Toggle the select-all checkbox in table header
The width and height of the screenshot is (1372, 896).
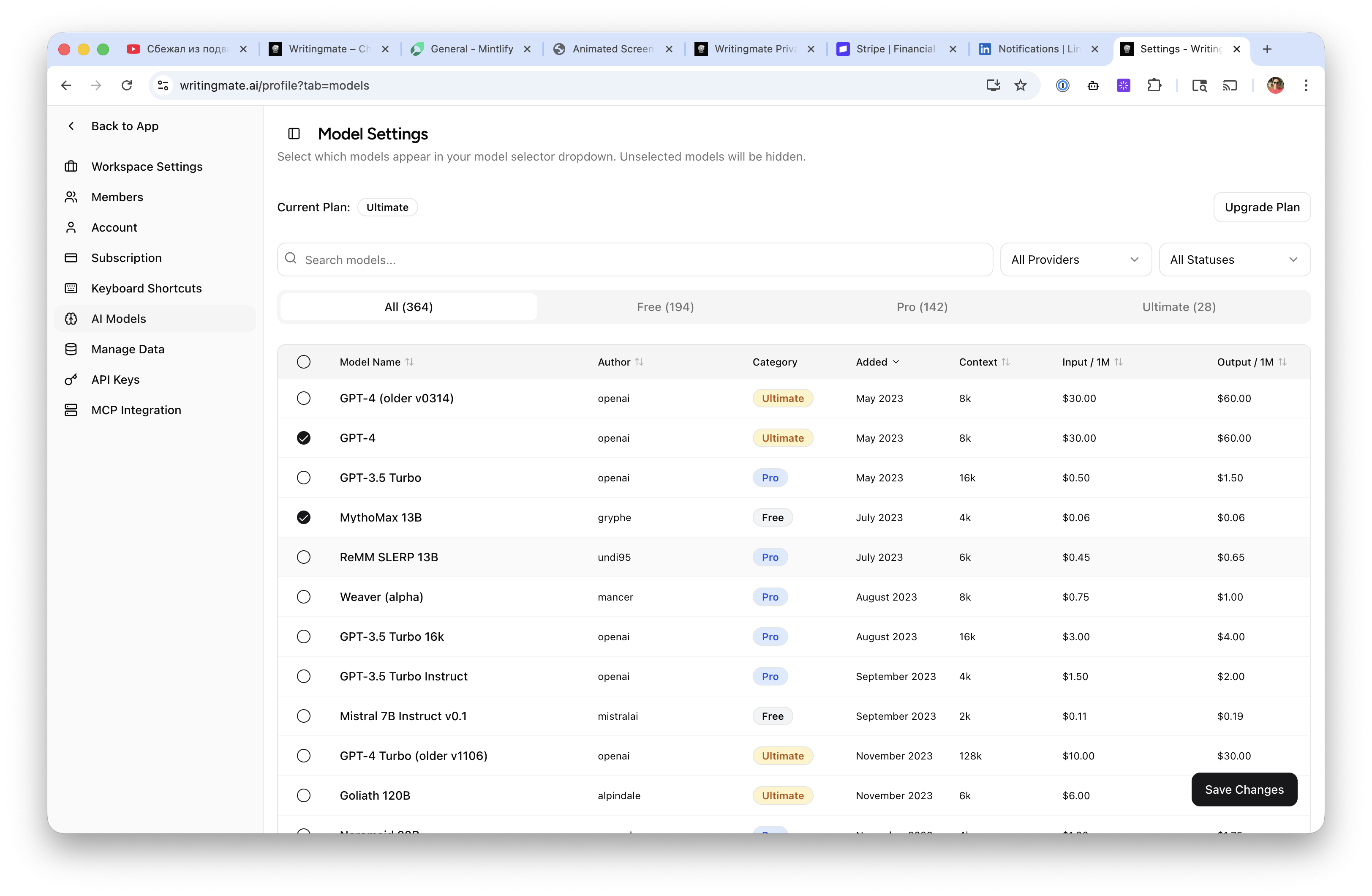click(304, 362)
